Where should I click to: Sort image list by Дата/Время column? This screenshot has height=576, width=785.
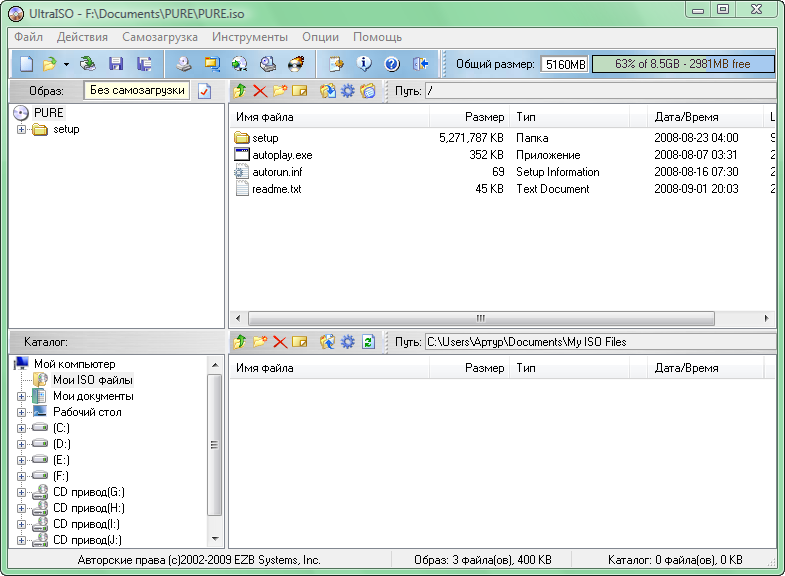[x=704, y=117]
